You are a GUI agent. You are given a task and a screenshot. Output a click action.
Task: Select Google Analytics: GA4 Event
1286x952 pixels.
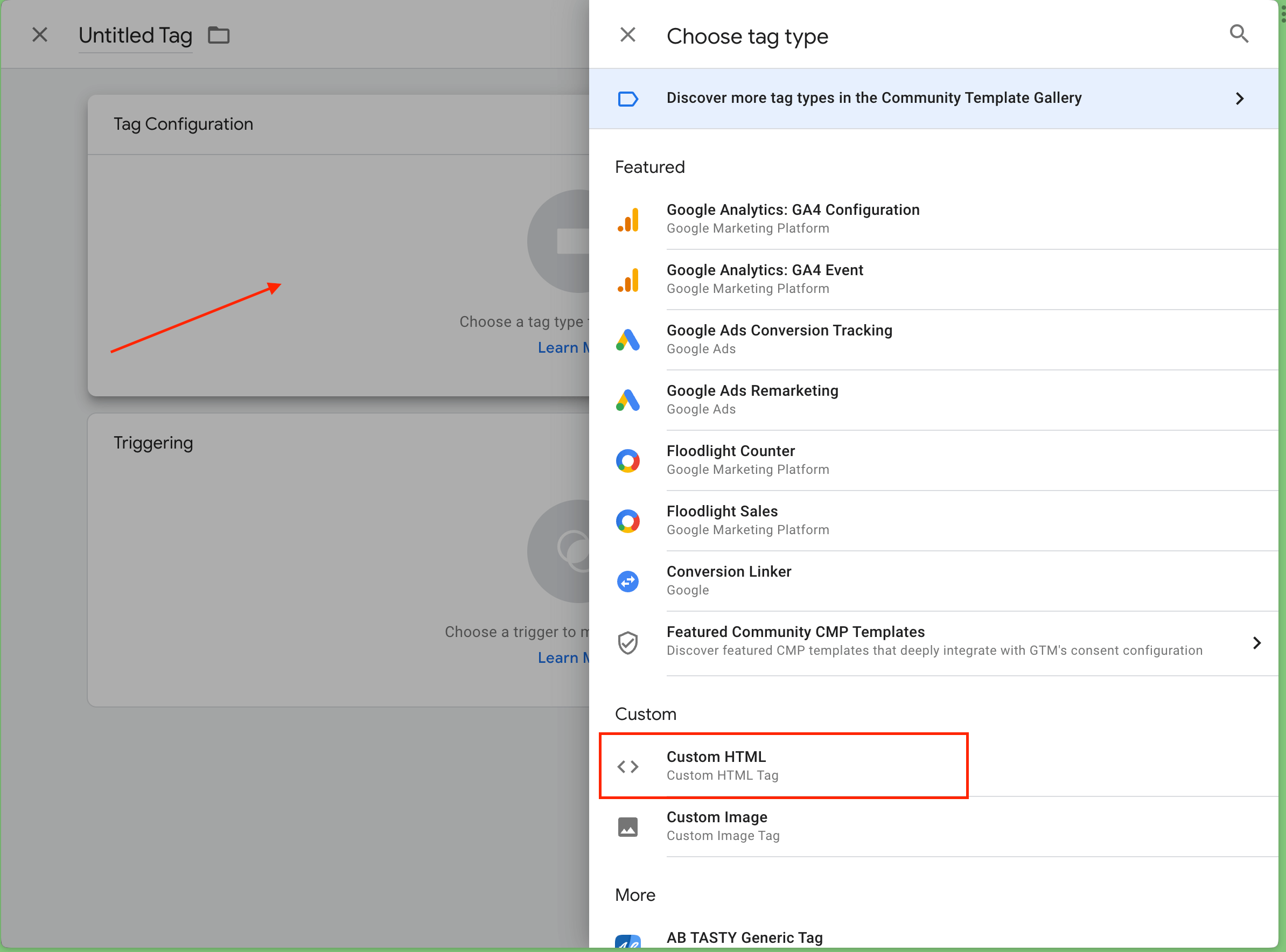coord(933,279)
